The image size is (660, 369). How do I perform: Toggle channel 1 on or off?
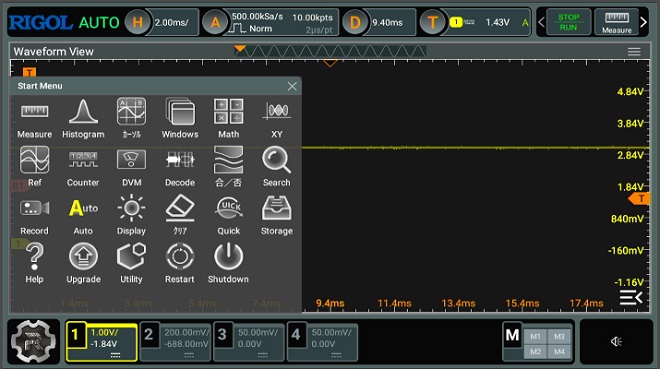[x=76, y=335]
